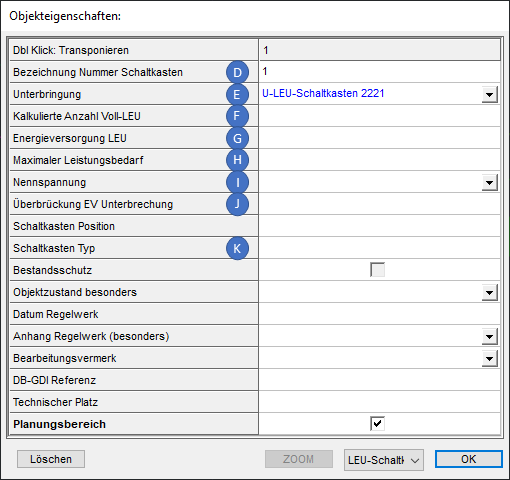Image resolution: width=510 pixels, height=480 pixels.
Task: Confirm with the OK button
Action: pos(468,459)
